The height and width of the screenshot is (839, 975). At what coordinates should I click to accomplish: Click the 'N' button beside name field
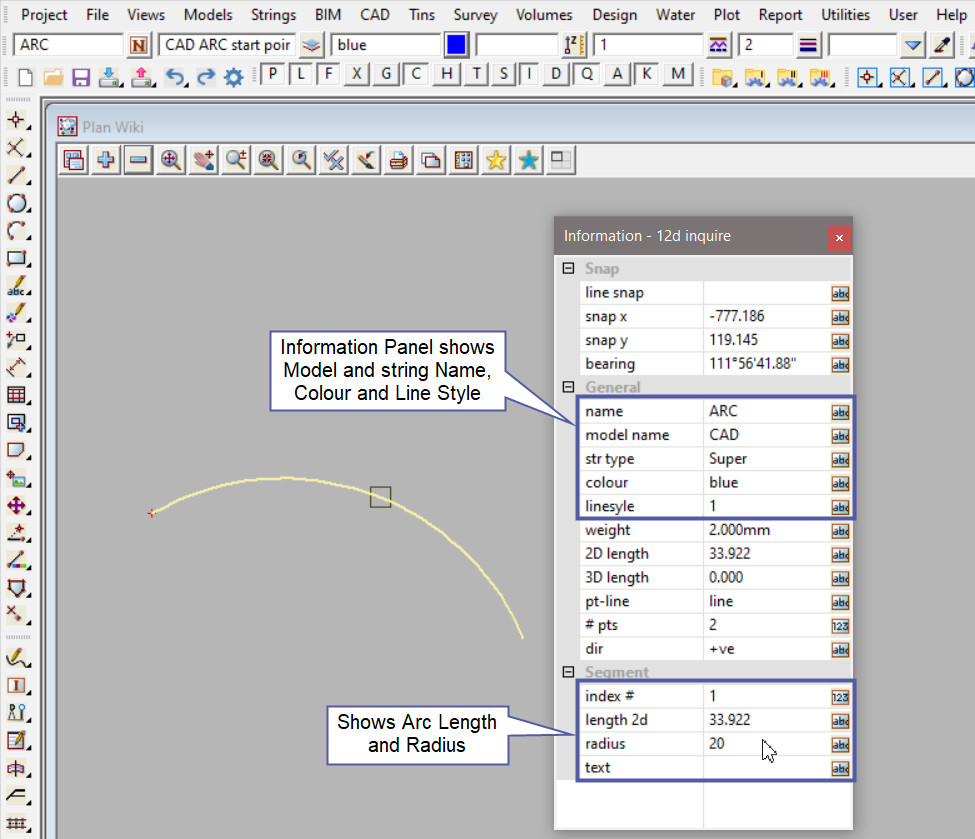pyautogui.click(x=139, y=45)
